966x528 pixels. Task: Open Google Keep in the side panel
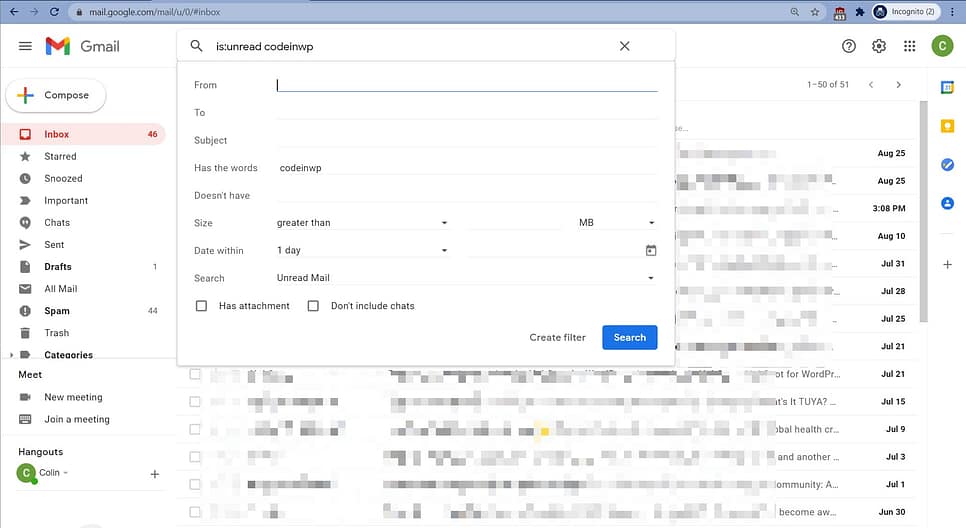pos(947,126)
